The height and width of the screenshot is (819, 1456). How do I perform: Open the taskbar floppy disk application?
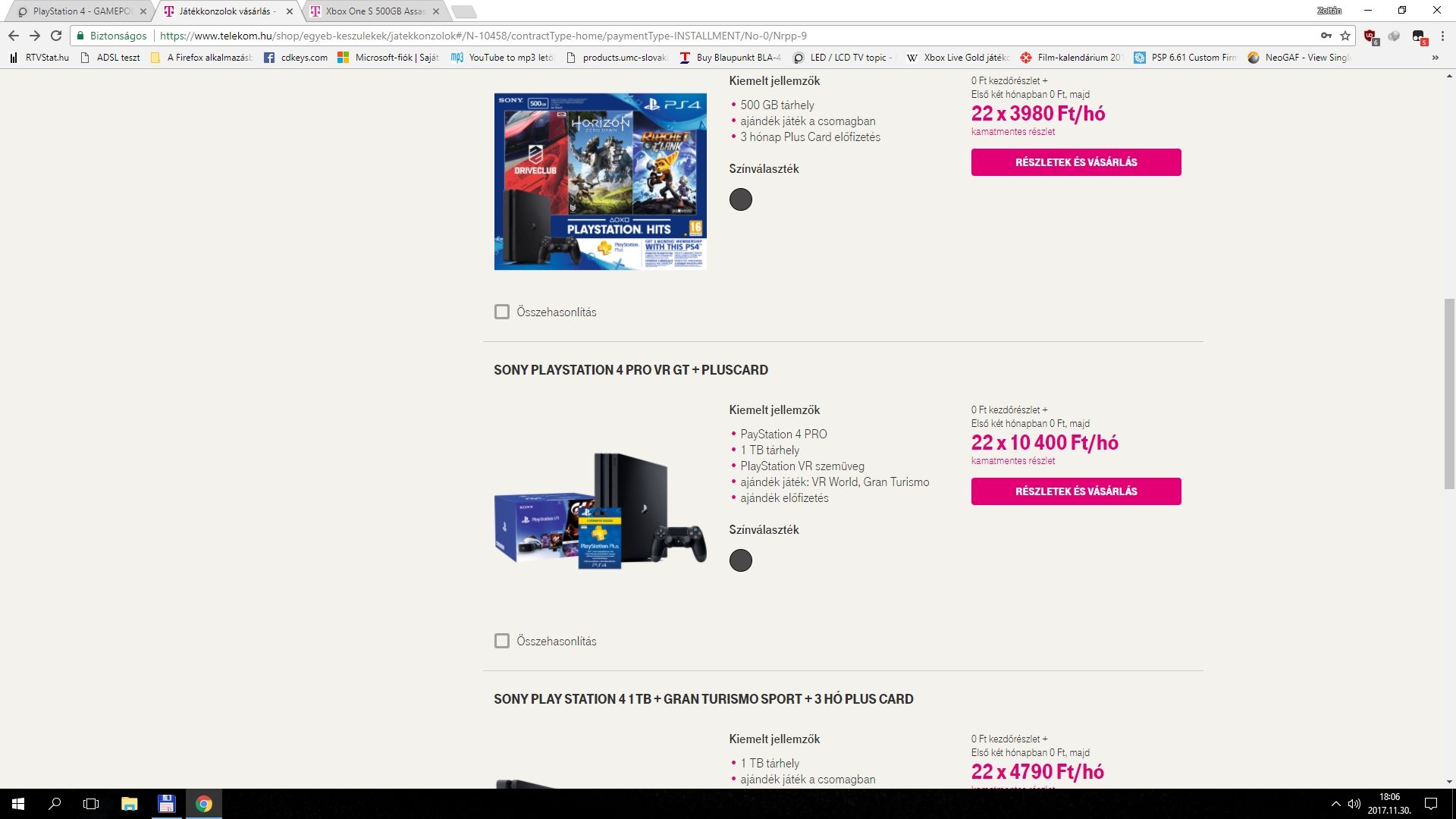(x=167, y=804)
